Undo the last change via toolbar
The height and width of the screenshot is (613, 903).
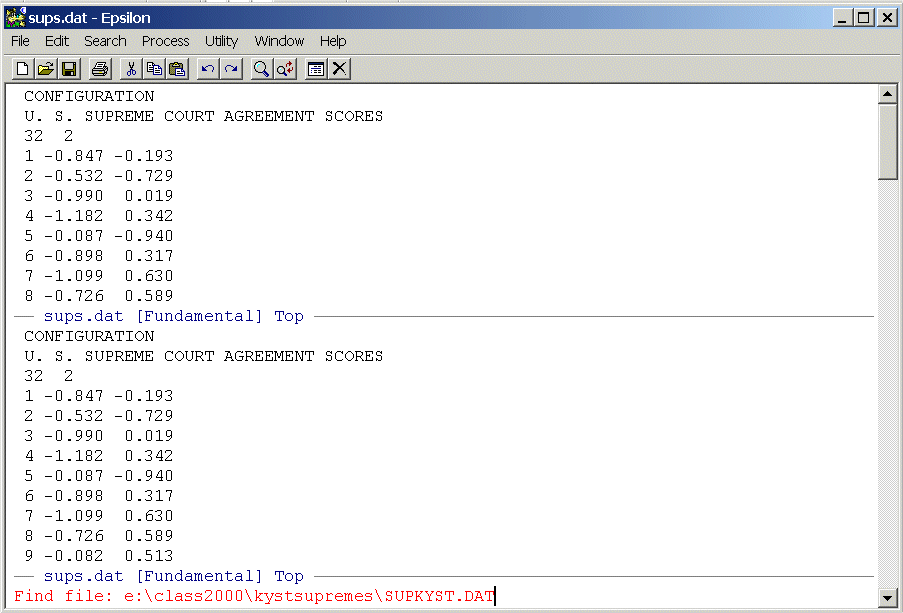(208, 69)
